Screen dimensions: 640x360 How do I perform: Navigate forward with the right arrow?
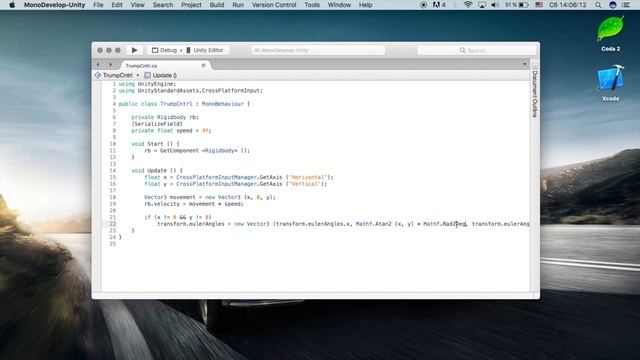point(110,64)
